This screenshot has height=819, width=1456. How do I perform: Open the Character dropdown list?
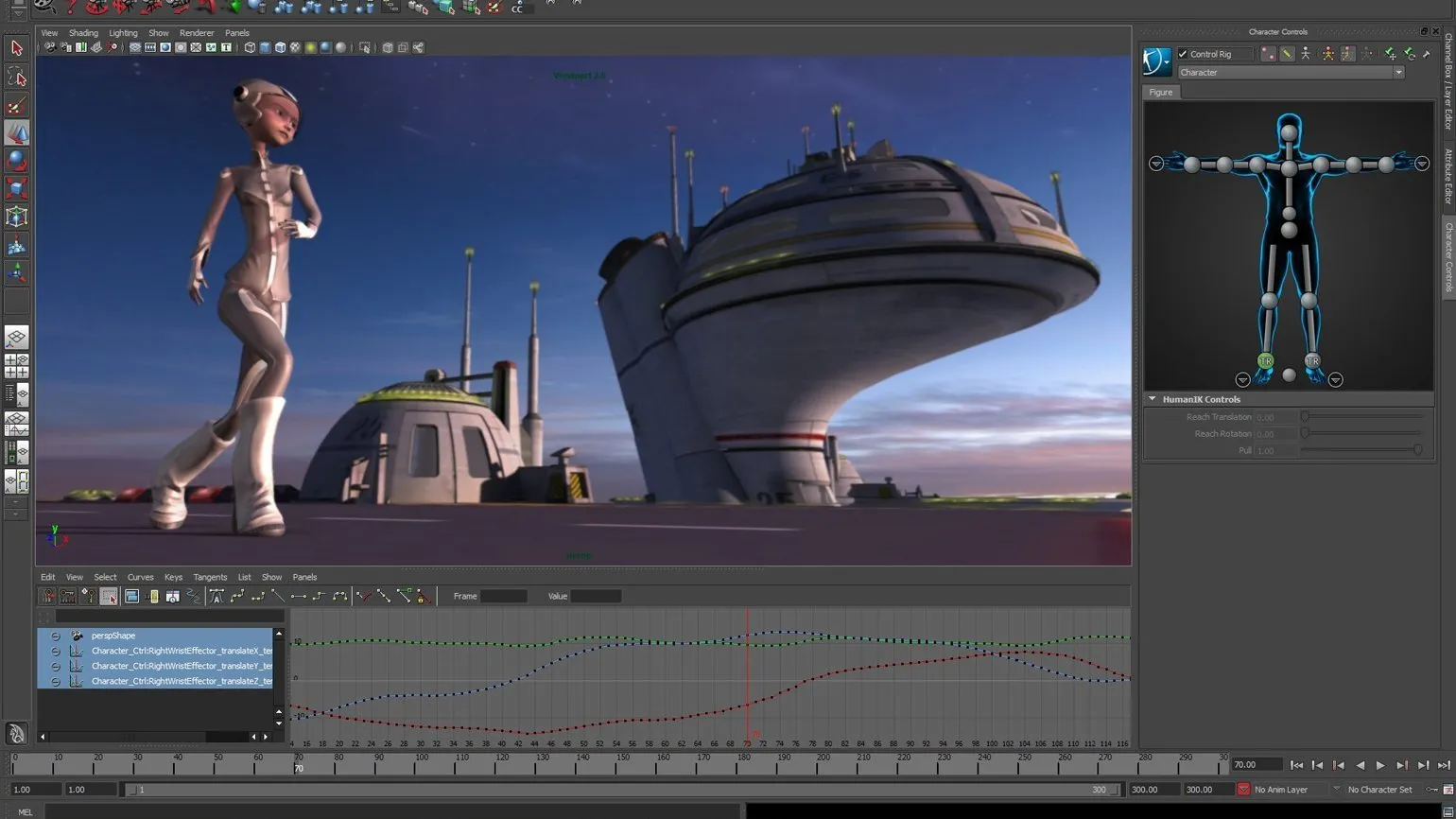(x=1398, y=73)
